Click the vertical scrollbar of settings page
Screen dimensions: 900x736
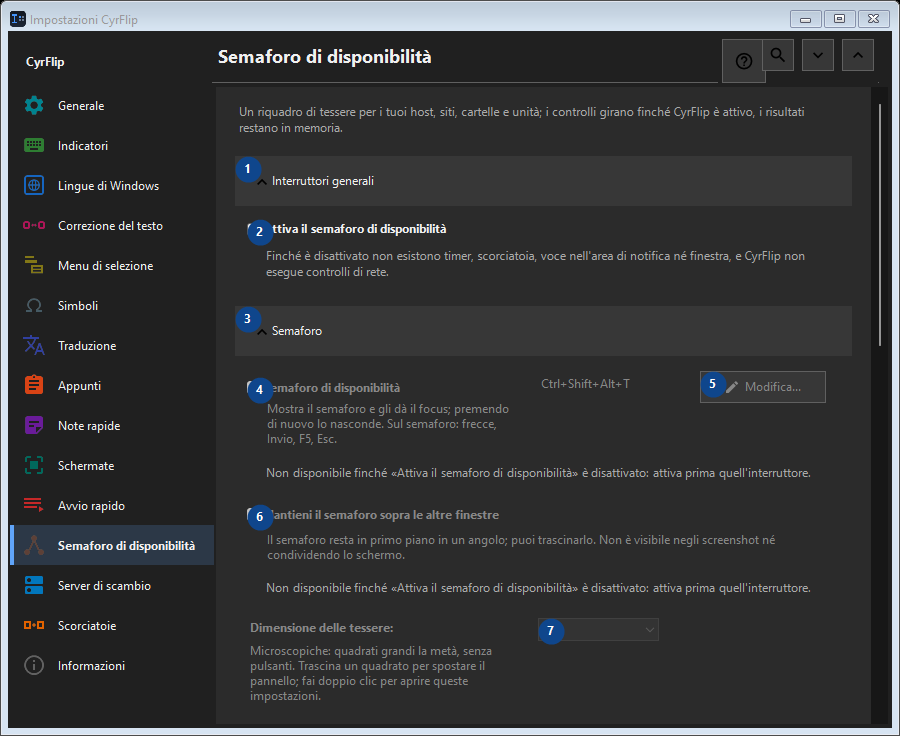pos(880,224)
